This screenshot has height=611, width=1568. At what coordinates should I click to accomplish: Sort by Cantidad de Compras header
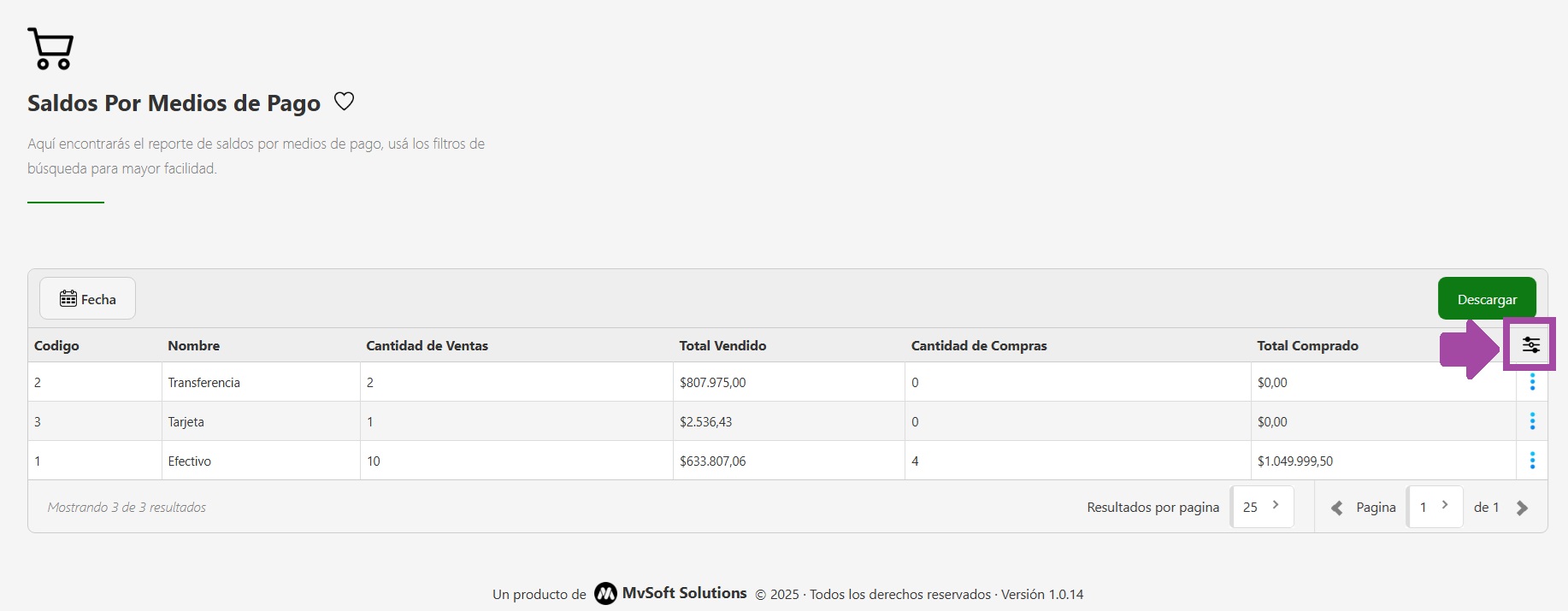[978, 345]
